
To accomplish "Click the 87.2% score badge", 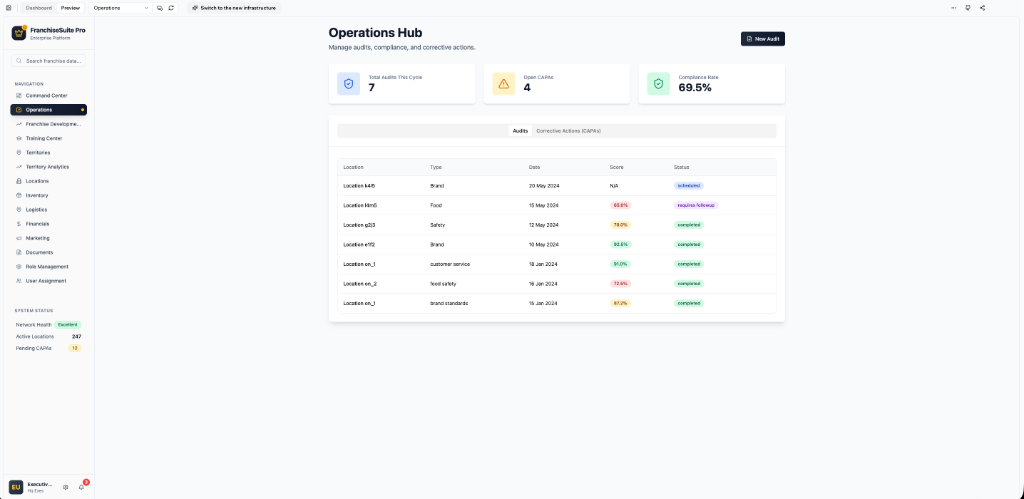I will 620,303.
